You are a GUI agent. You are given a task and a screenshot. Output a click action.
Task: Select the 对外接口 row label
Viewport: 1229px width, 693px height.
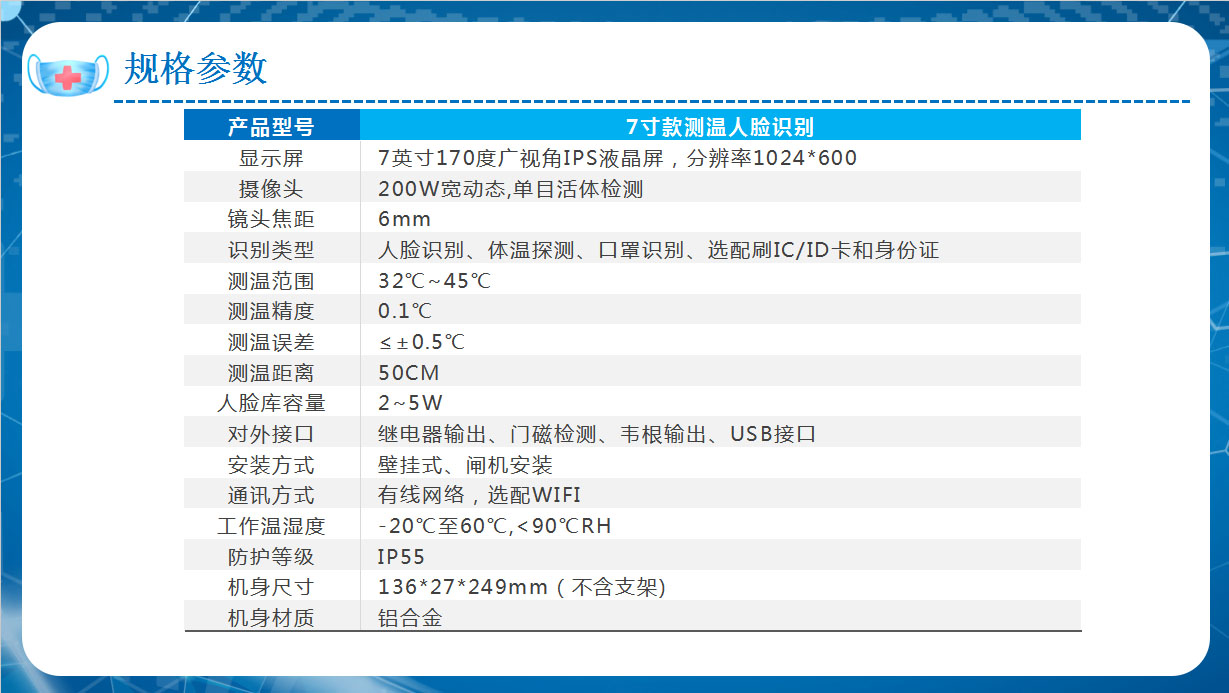point(271,434)
